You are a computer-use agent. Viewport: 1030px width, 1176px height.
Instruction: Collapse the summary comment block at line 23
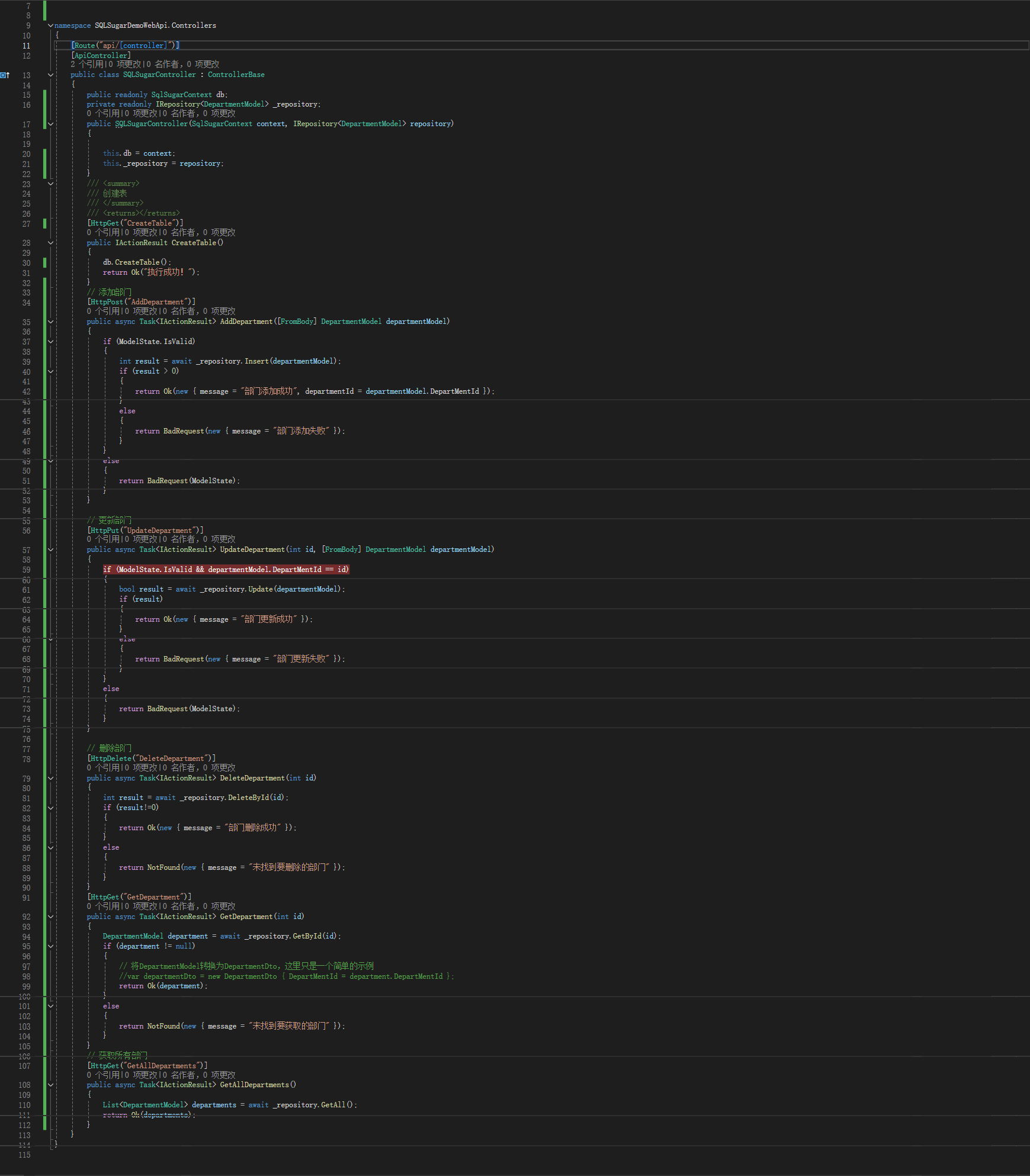click(x=50, y=184)
